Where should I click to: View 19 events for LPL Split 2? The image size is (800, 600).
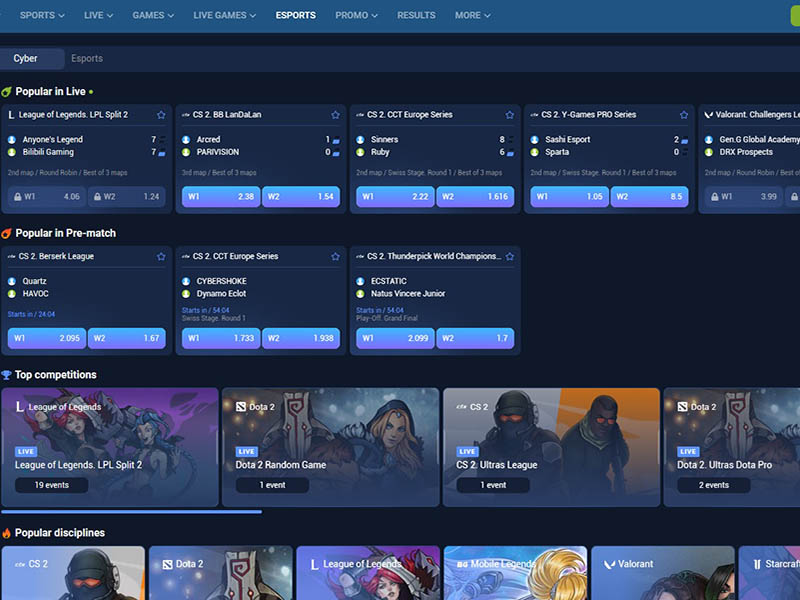(x=52, y=485)
